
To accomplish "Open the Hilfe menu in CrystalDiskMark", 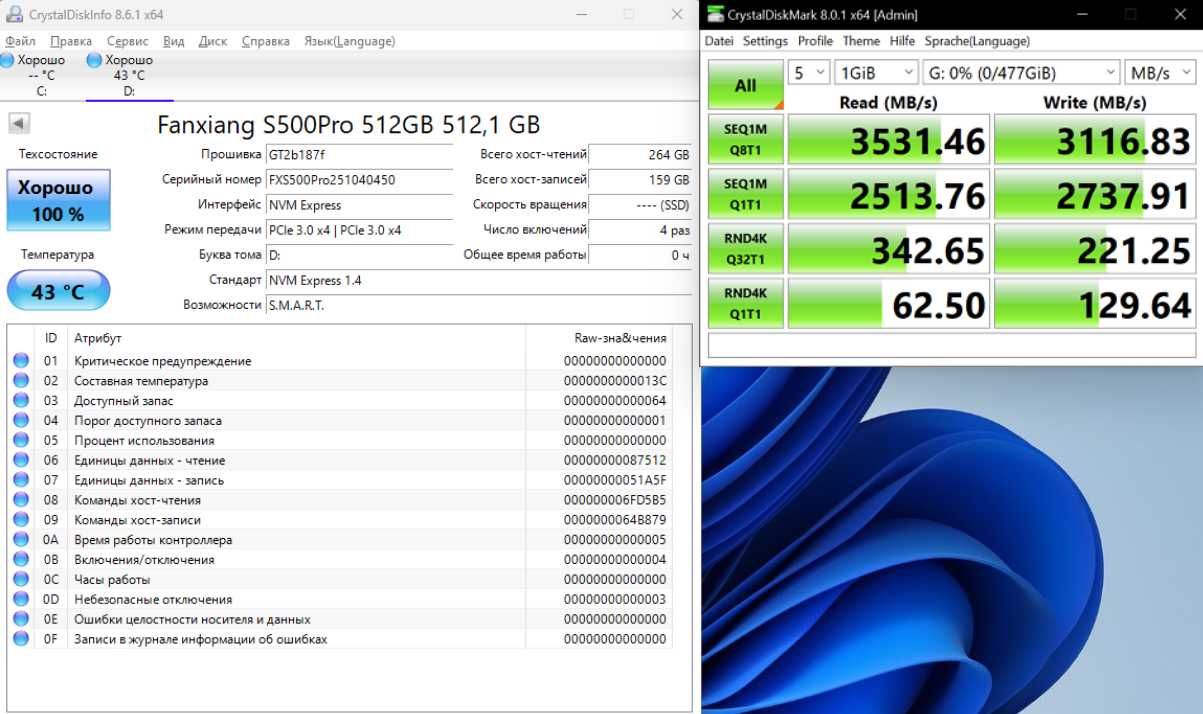I will pos(902,41).
